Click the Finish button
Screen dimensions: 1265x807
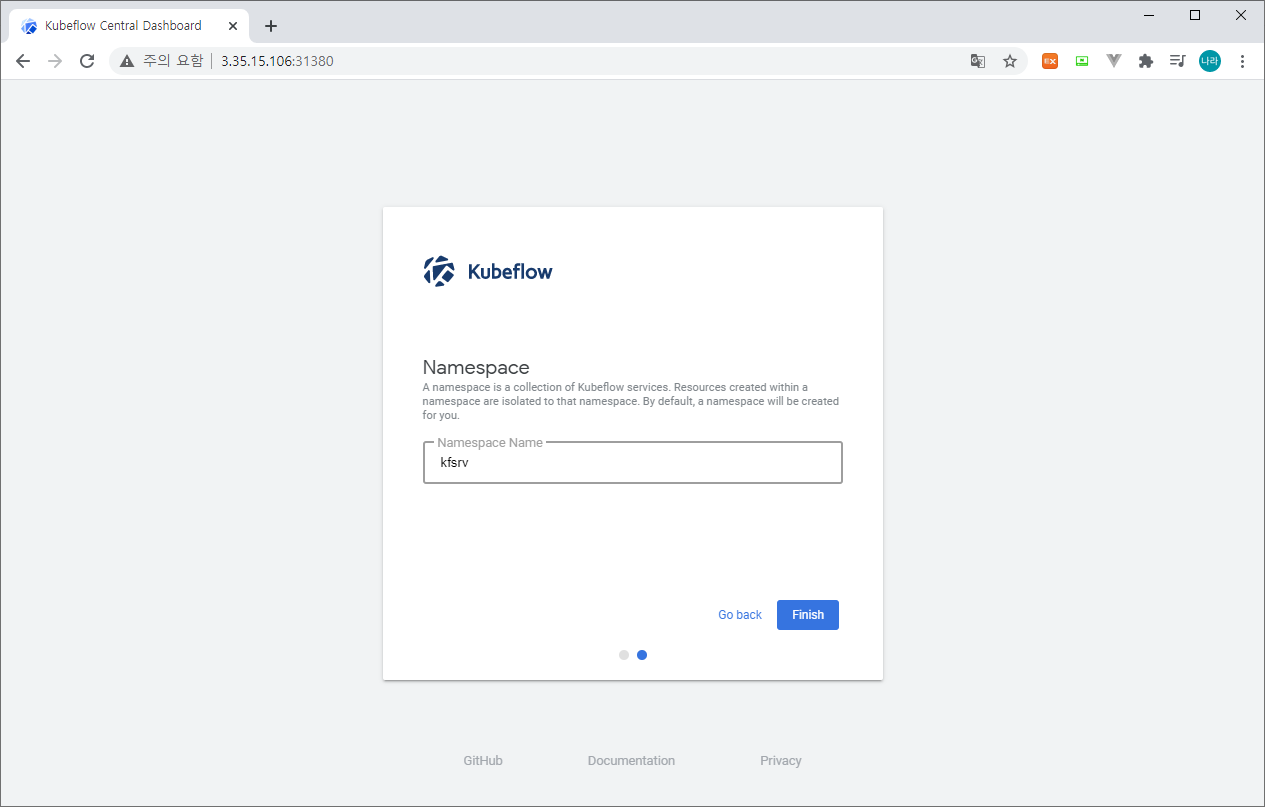[807, 615]
